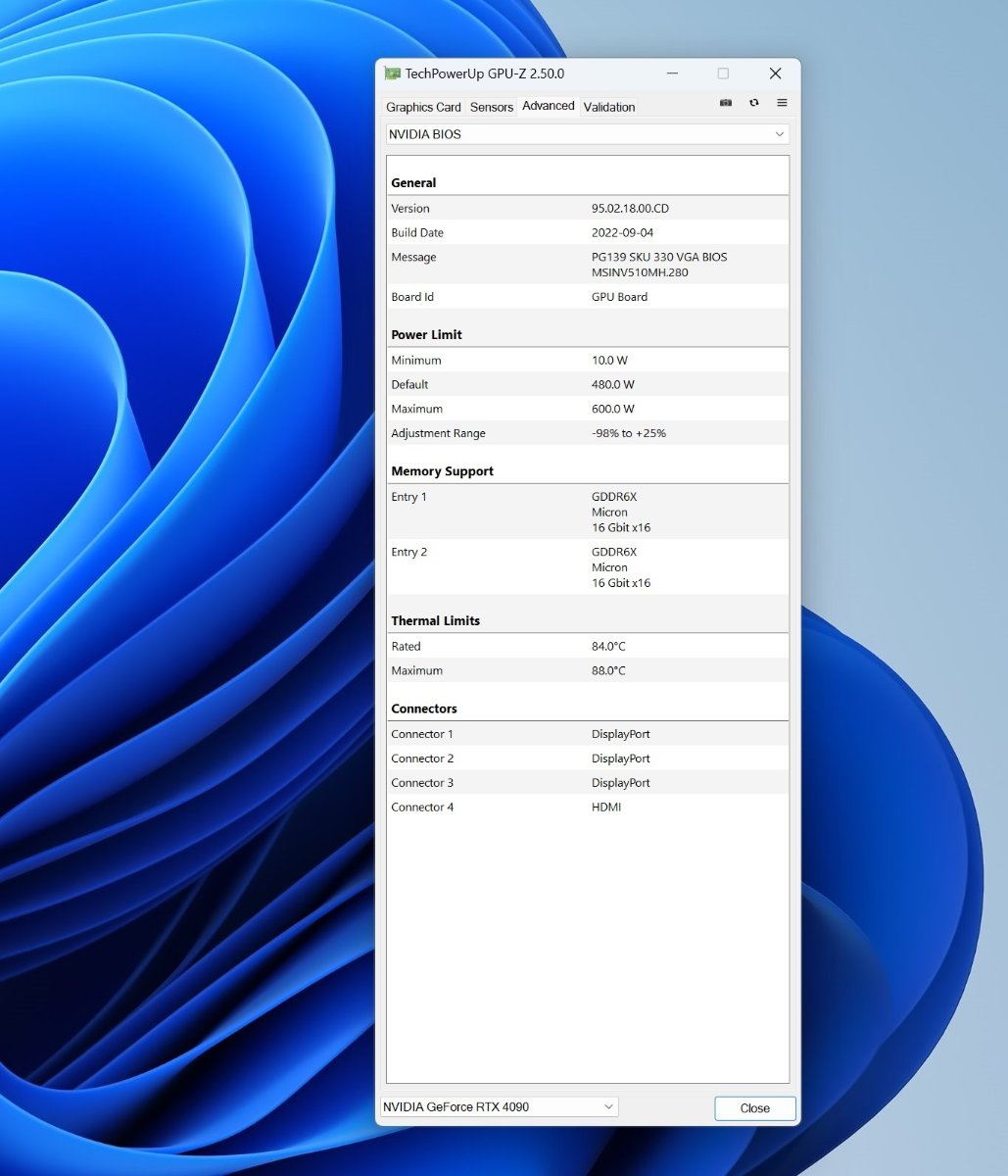Click the Version row label
Viewport: 1008px width, 1176px height.
point(410,209)
